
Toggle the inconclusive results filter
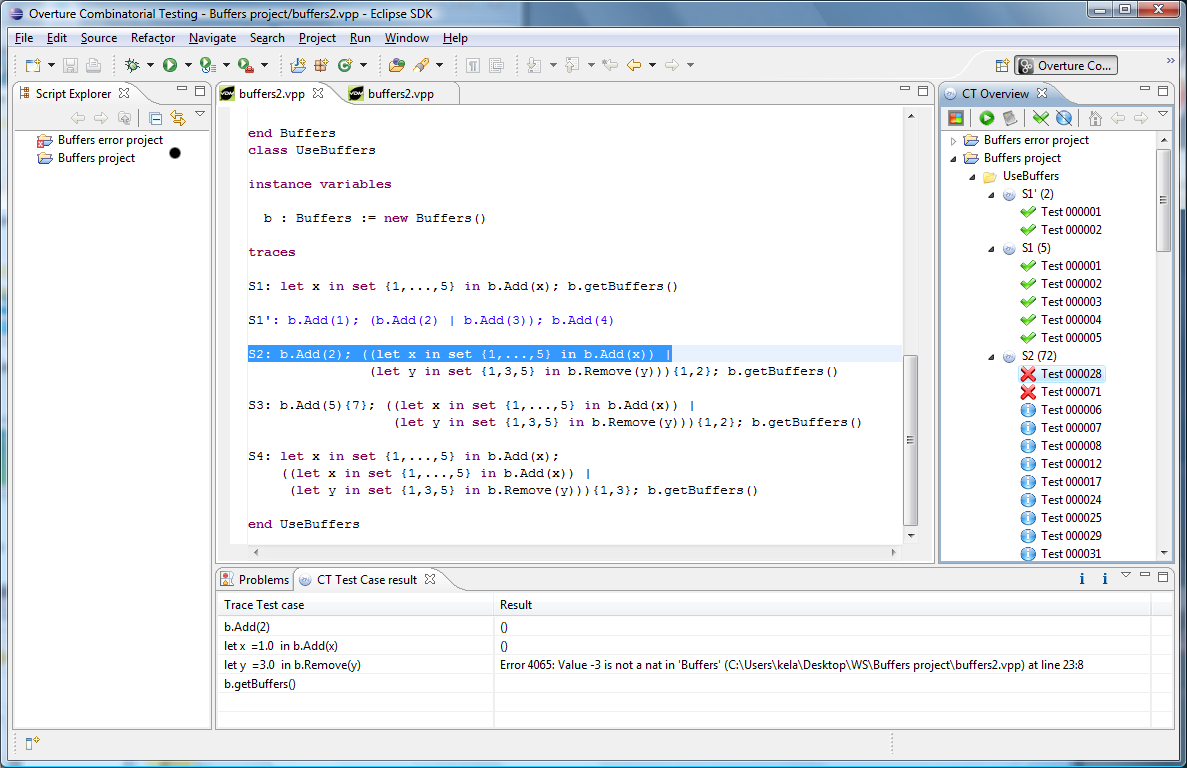click(1064, 118)
